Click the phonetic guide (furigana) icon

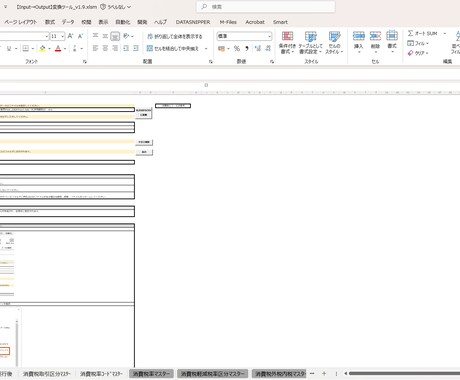coord(75,49)
